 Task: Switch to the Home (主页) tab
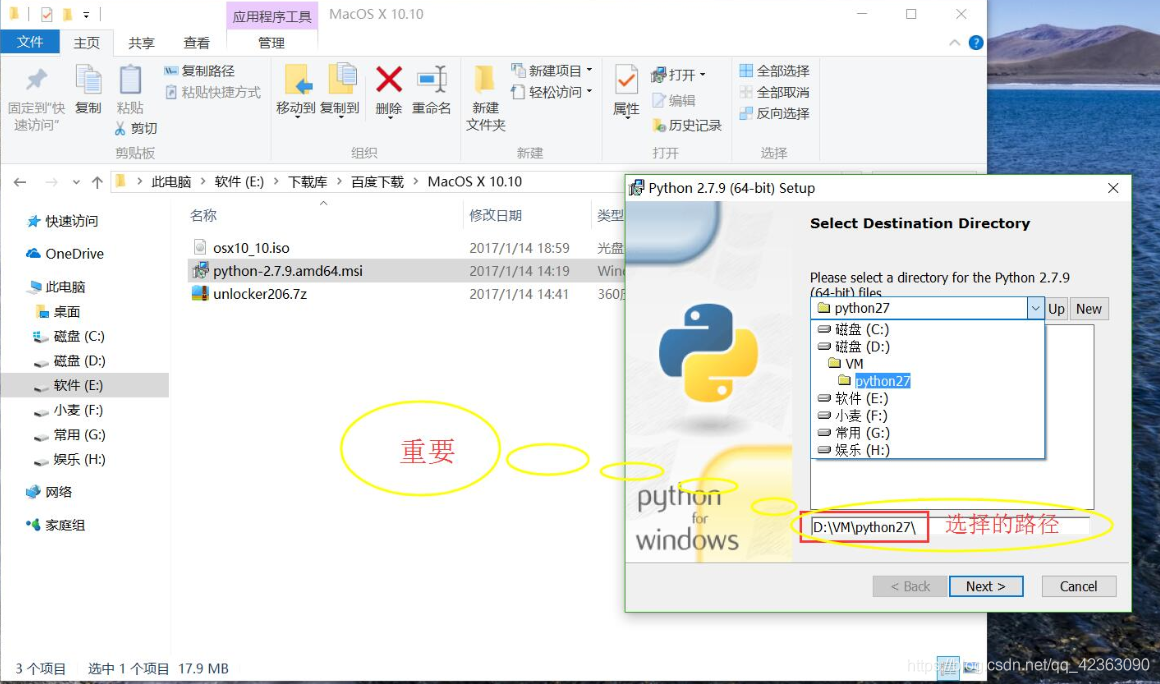(87, 43)
